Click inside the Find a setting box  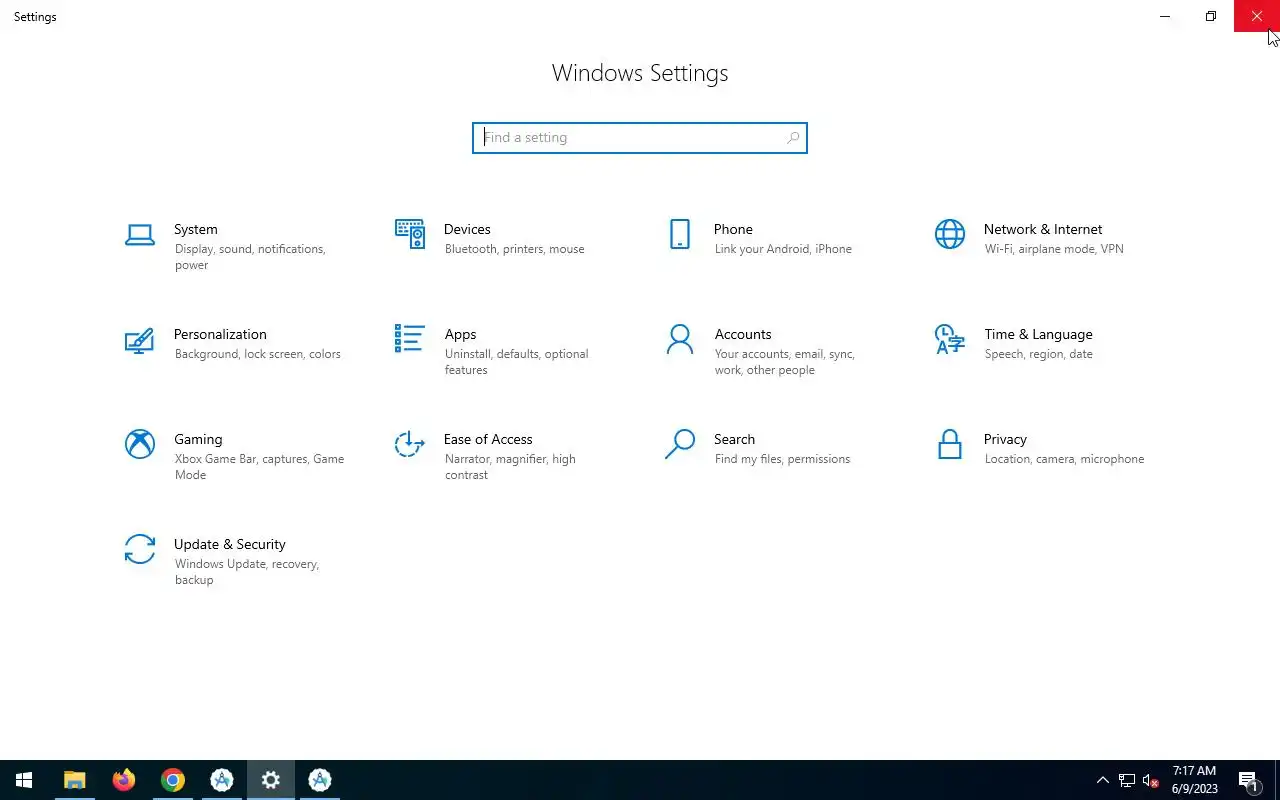[x=639, y=138]
